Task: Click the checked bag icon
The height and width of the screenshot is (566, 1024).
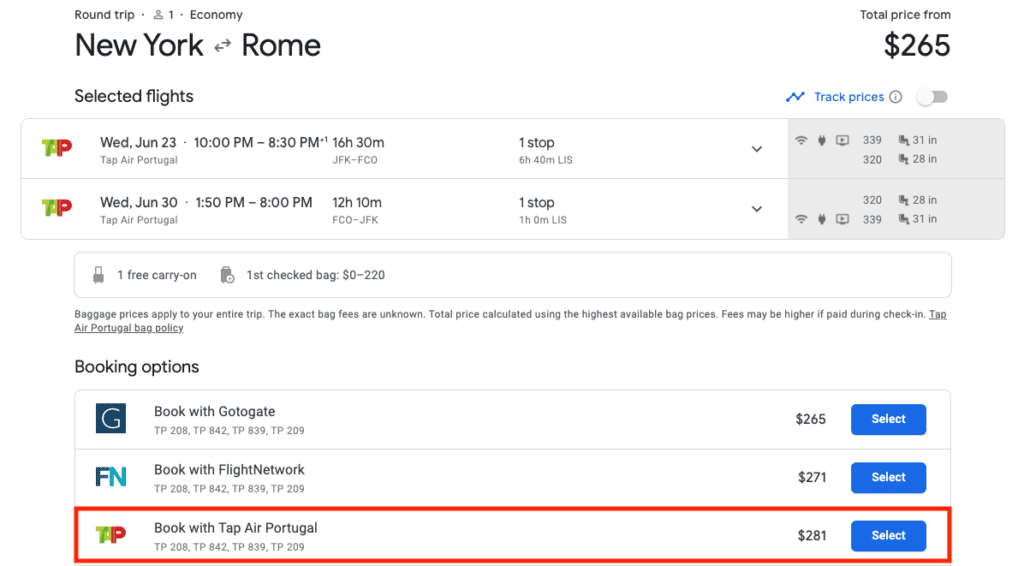Action: point(227,275)
